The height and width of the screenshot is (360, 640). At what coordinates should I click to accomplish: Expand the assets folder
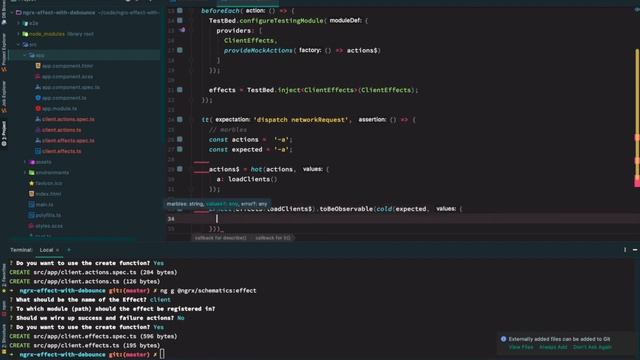(x=25, y=162)
